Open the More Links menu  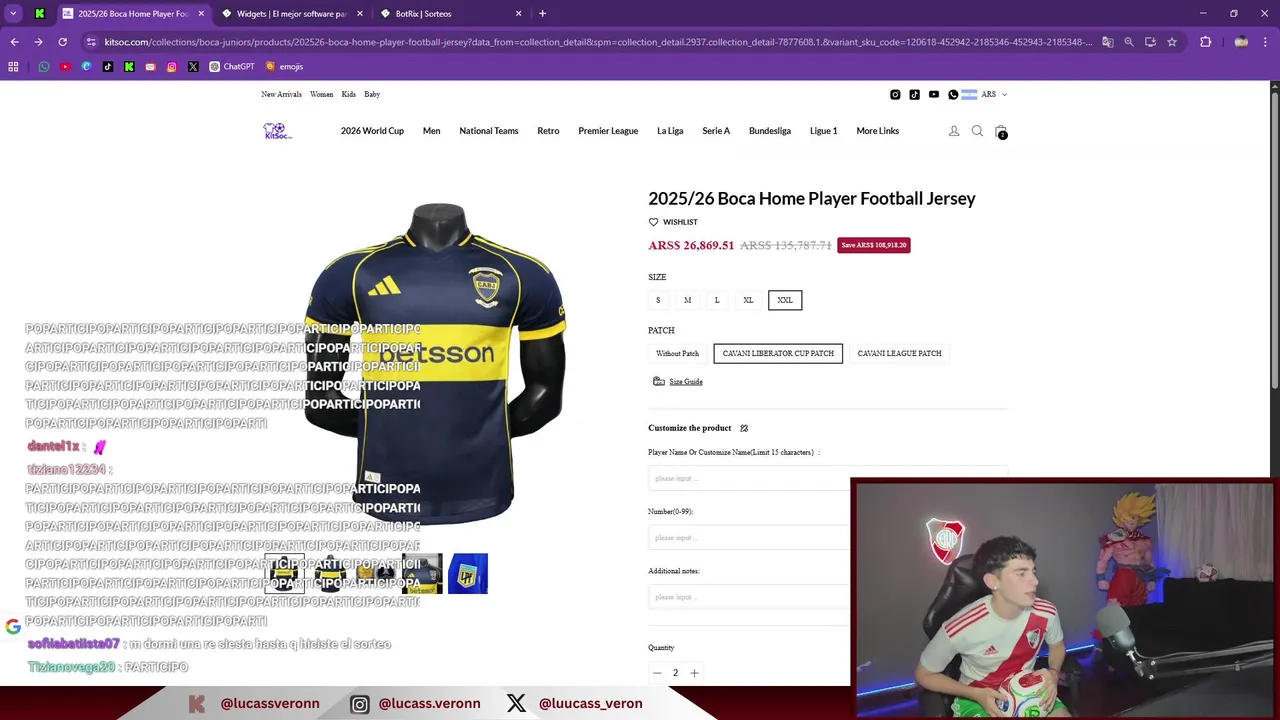tap(877, 131)
